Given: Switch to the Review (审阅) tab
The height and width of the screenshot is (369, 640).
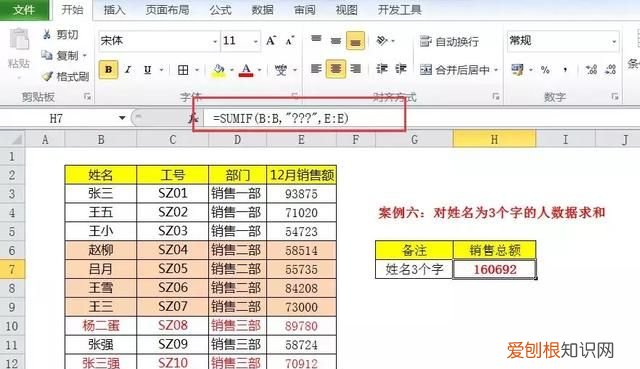Looking at the screenshot, I should click(x=305, y=10).
